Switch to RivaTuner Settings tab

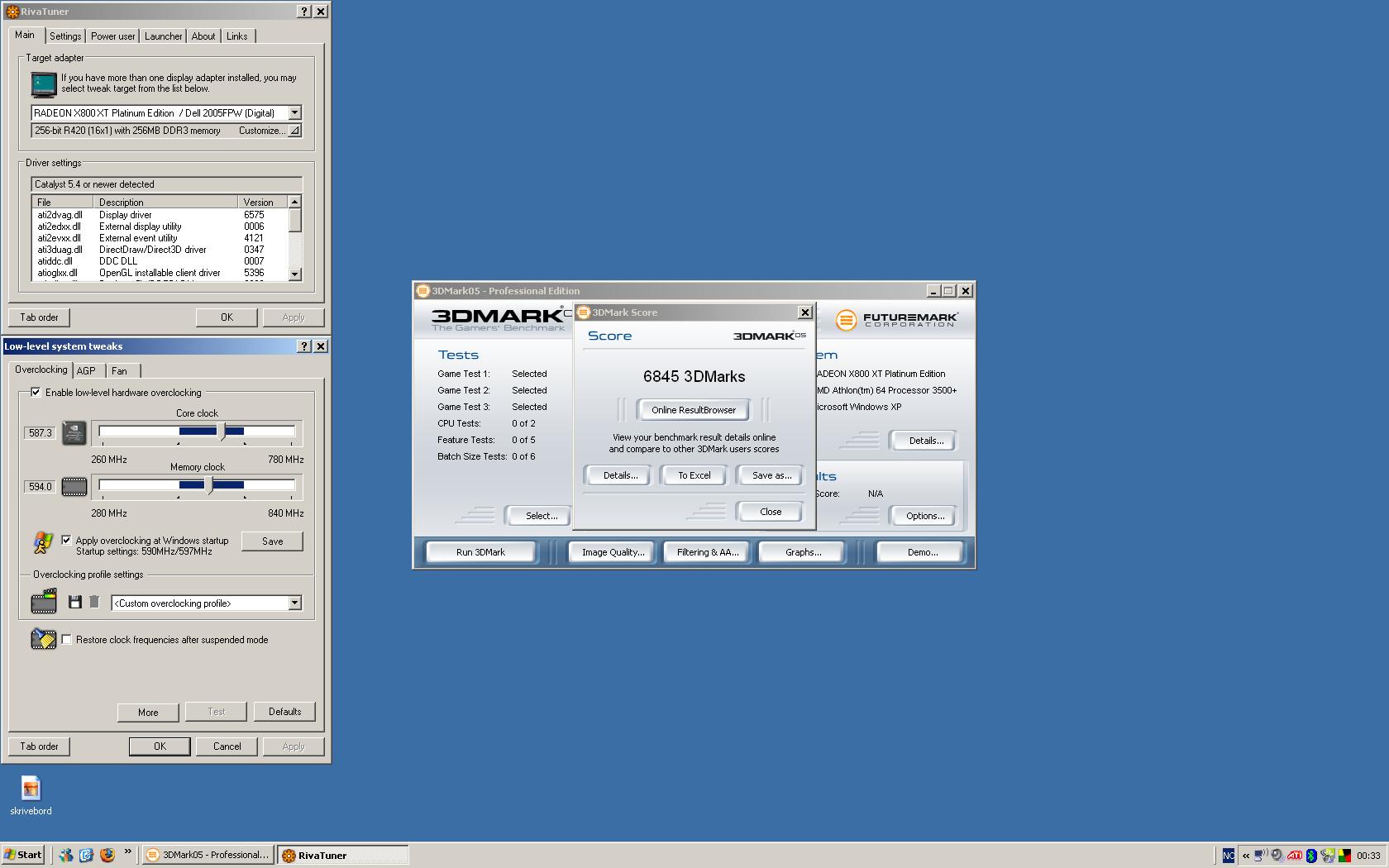pos(65,36)
